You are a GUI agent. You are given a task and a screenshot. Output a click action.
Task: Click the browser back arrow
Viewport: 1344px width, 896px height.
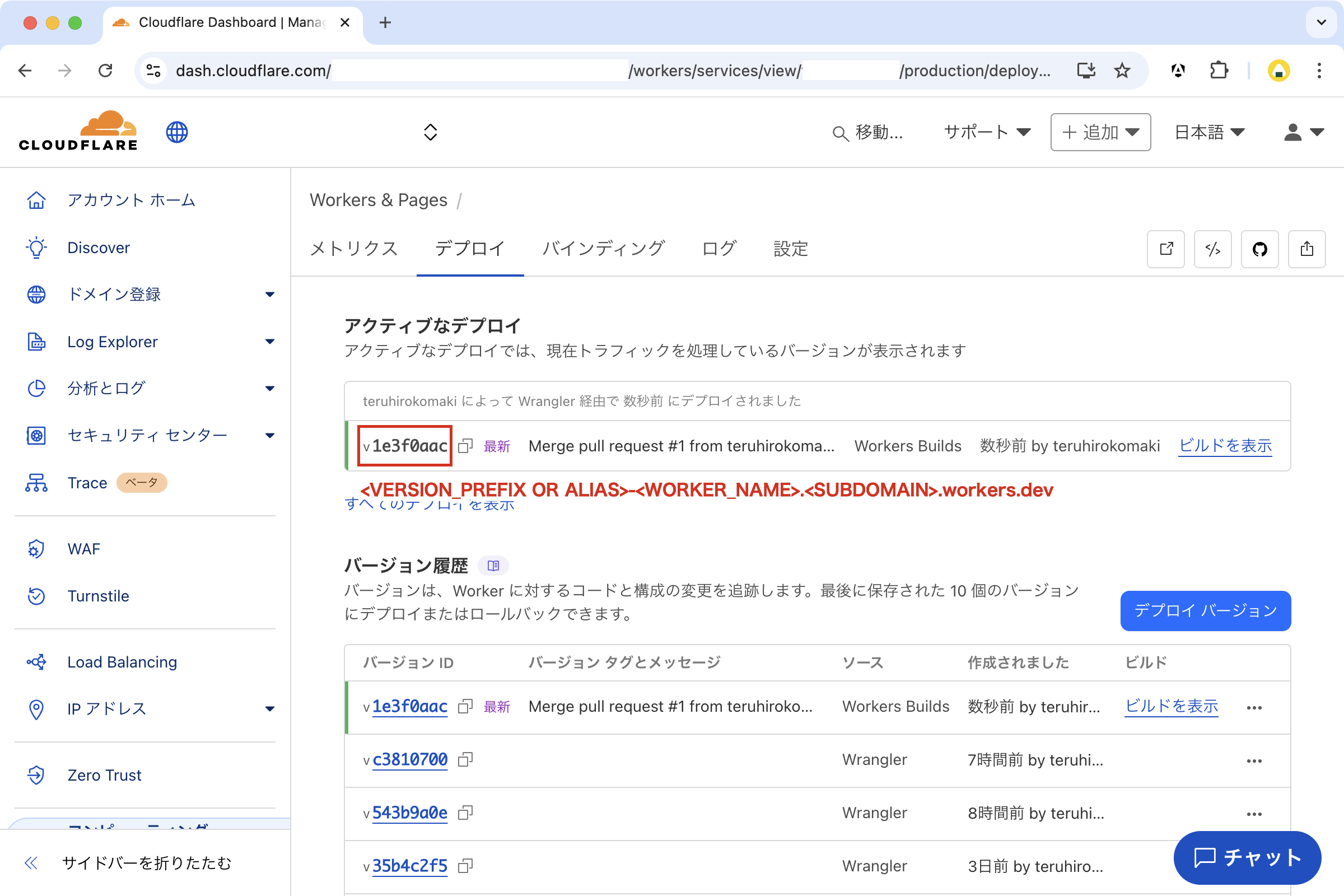tap(25, 71)
